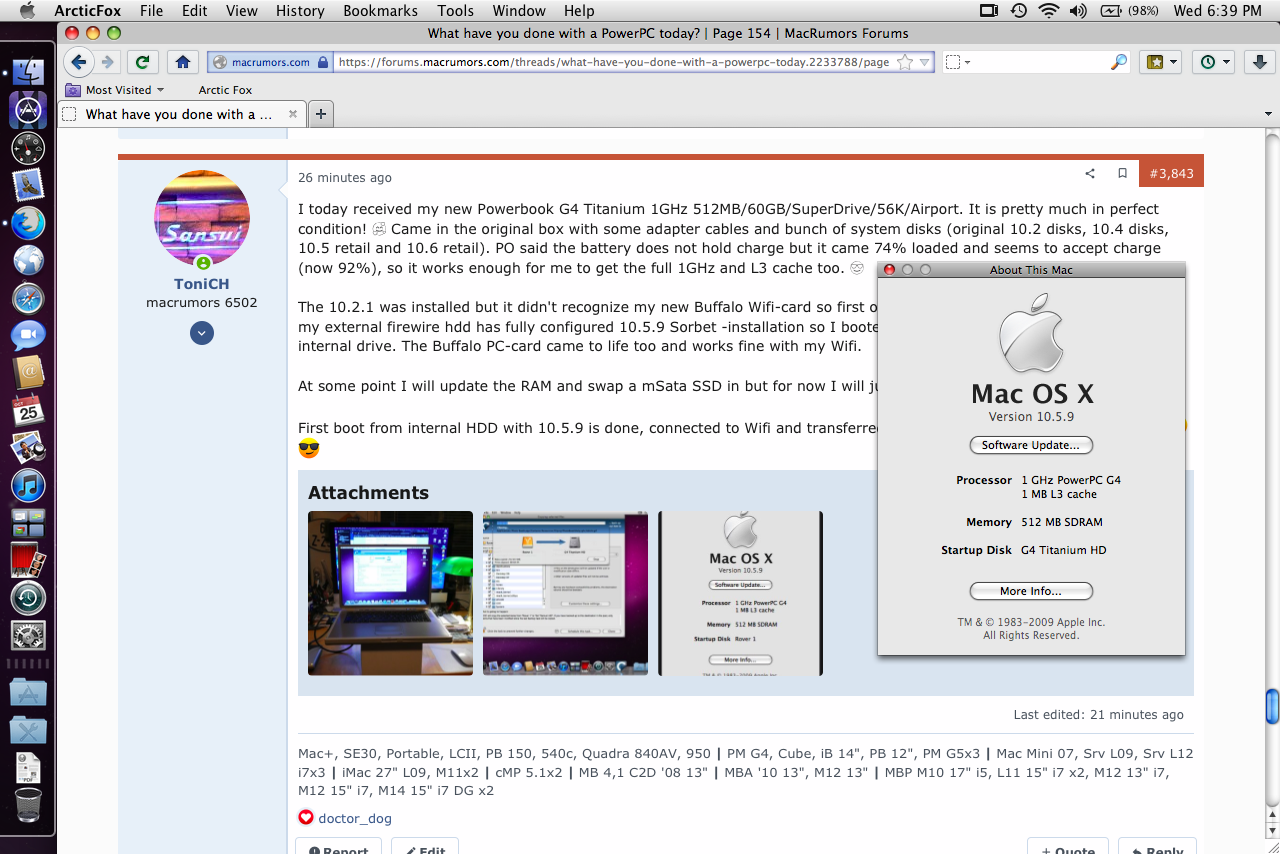Expand the URL bar history dropdown arrow

click(x=925, y=62)
